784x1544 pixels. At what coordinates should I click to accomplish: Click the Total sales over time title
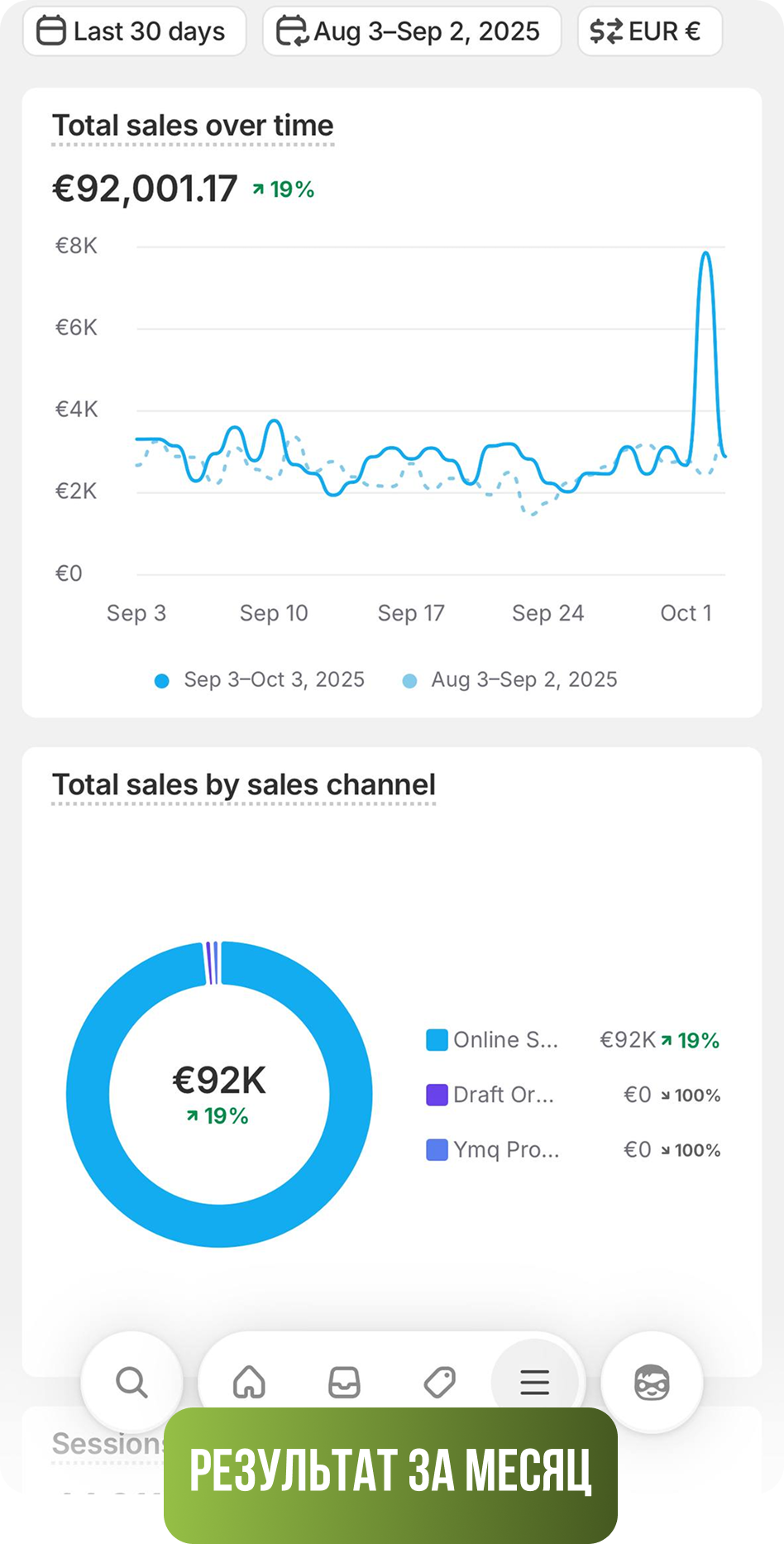193,126
